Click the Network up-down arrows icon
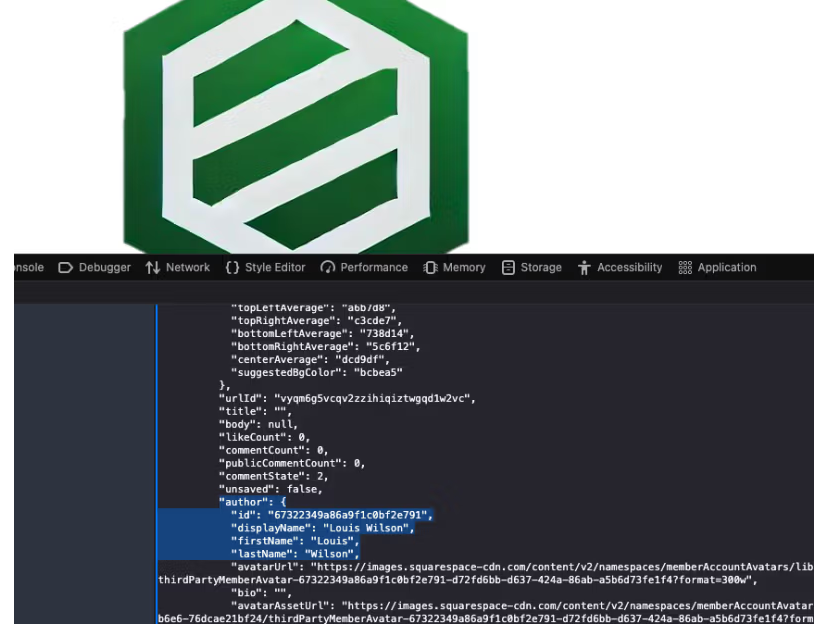This screenshot has height=630, width=827. [x=153, y=268]
